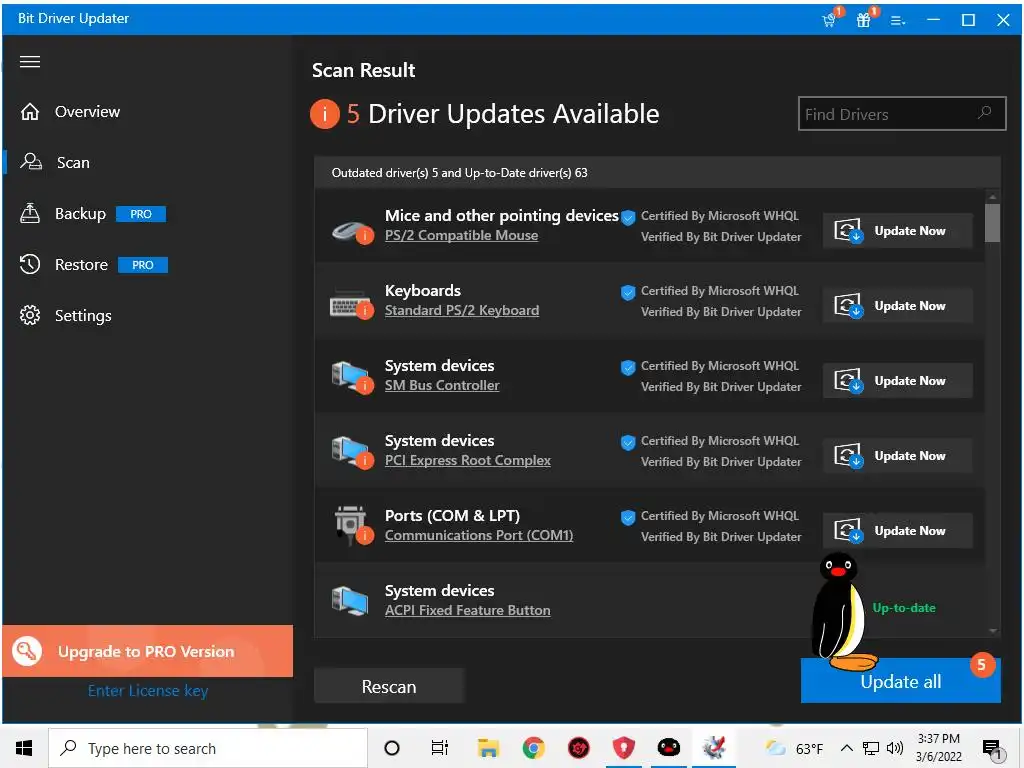Click the search magnifier in Find Drivers

pyautogui.click(x=984, y=113)
